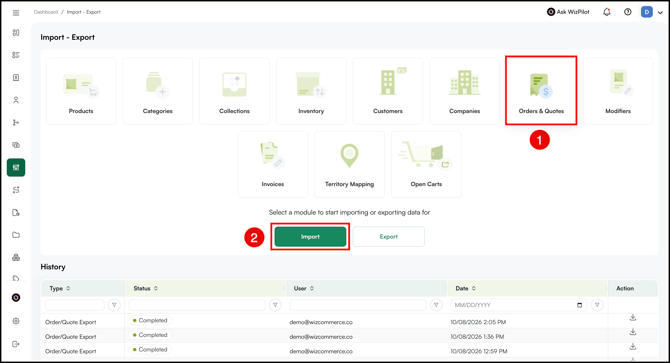
Task: Select the Categories module card
Action: click(x=158, y=91)
